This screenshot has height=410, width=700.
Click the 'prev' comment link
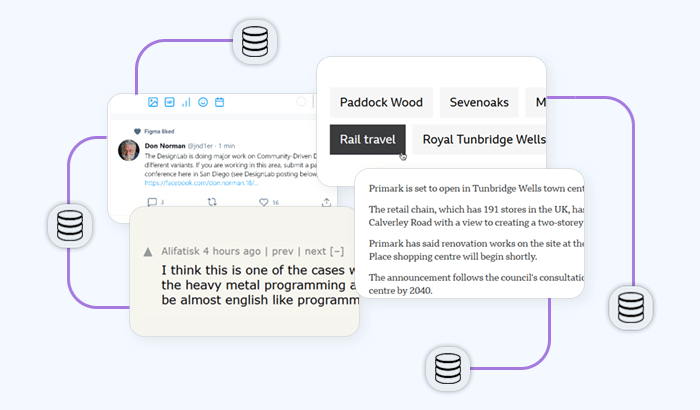(x=283, y=251)
